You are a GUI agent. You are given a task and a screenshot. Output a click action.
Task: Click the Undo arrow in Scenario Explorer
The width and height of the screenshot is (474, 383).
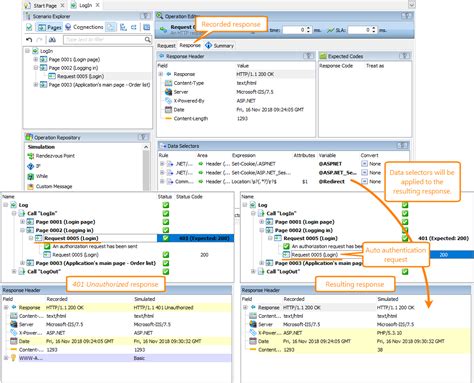29,40
